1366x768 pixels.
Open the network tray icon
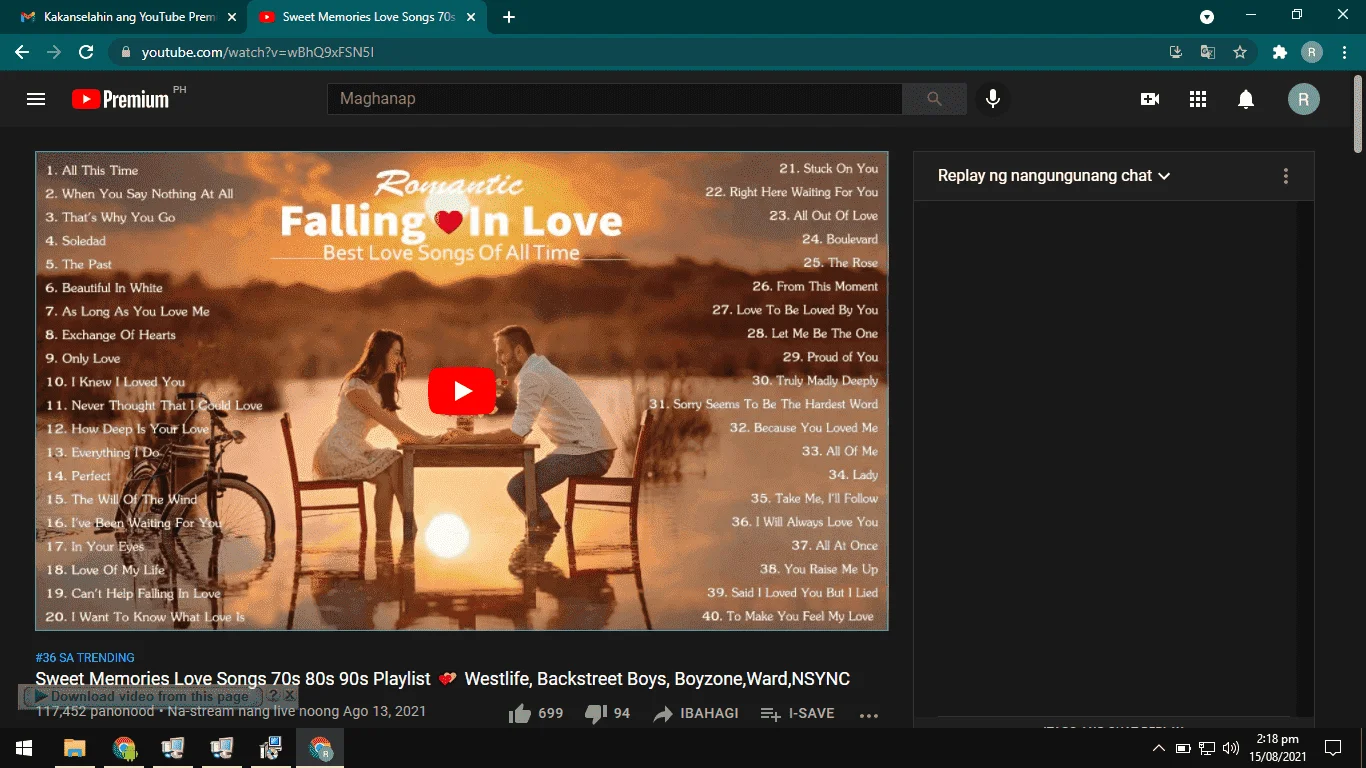click(1207, 748)
